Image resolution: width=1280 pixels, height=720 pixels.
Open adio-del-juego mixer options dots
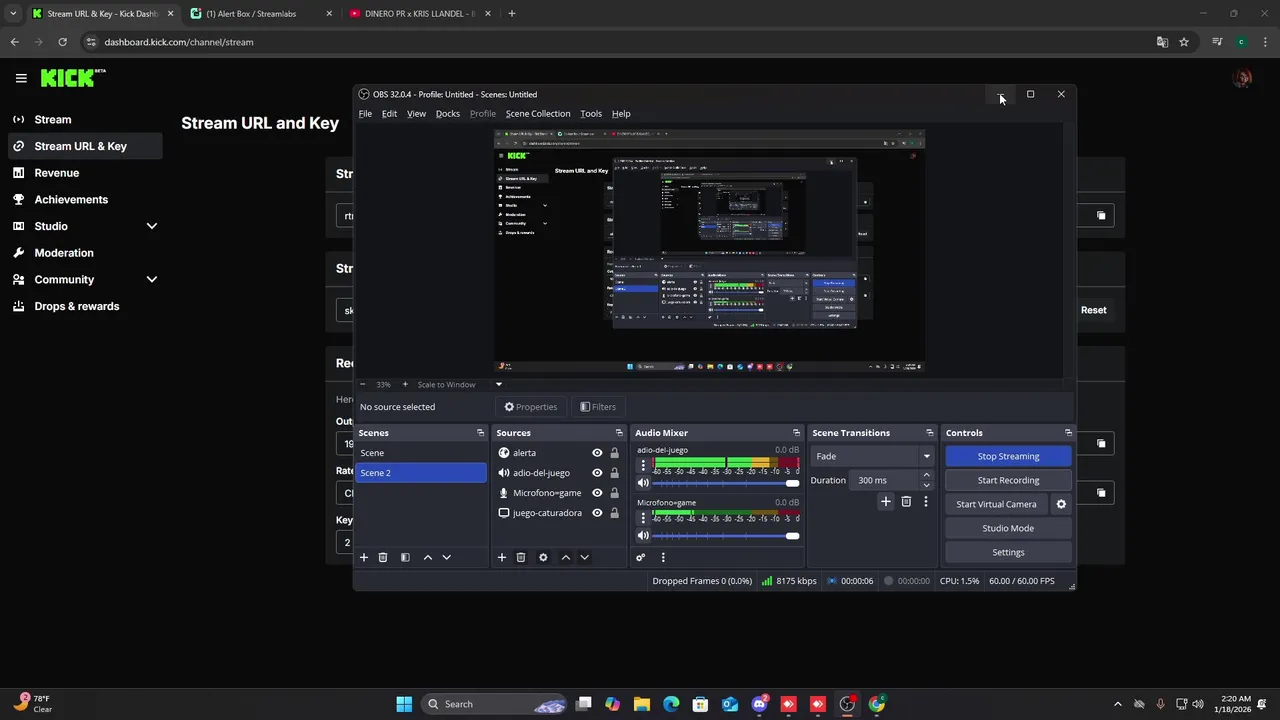point(643,465)
